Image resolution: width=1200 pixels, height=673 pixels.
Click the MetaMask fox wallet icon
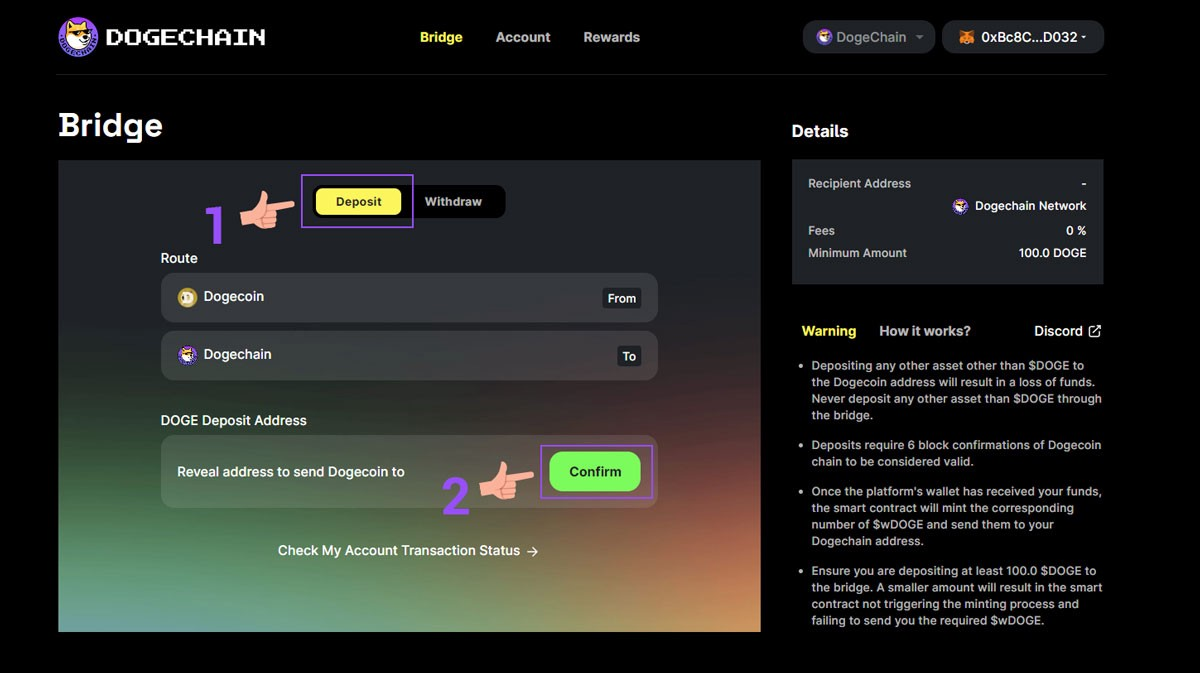966,37
